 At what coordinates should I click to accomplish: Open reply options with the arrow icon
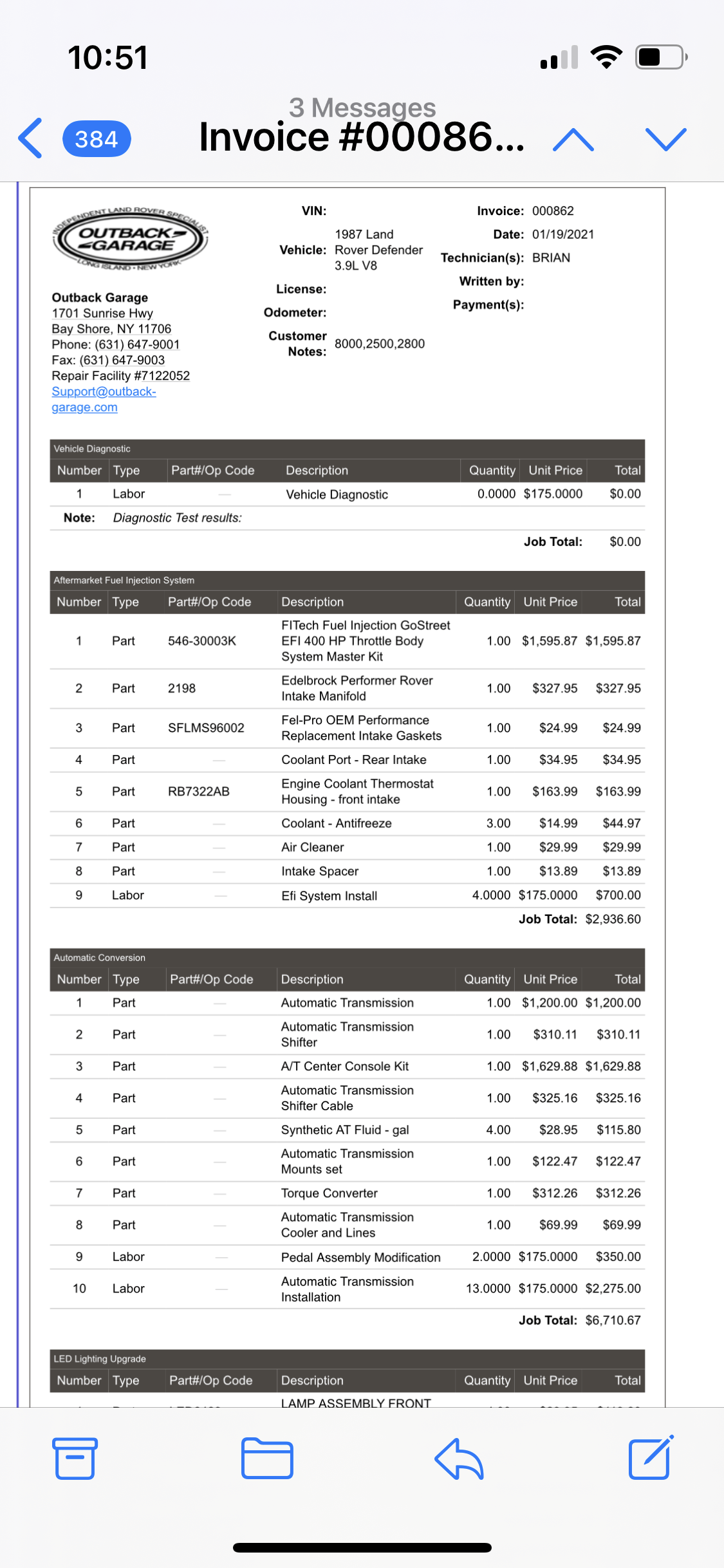(x=459, y=1459)
